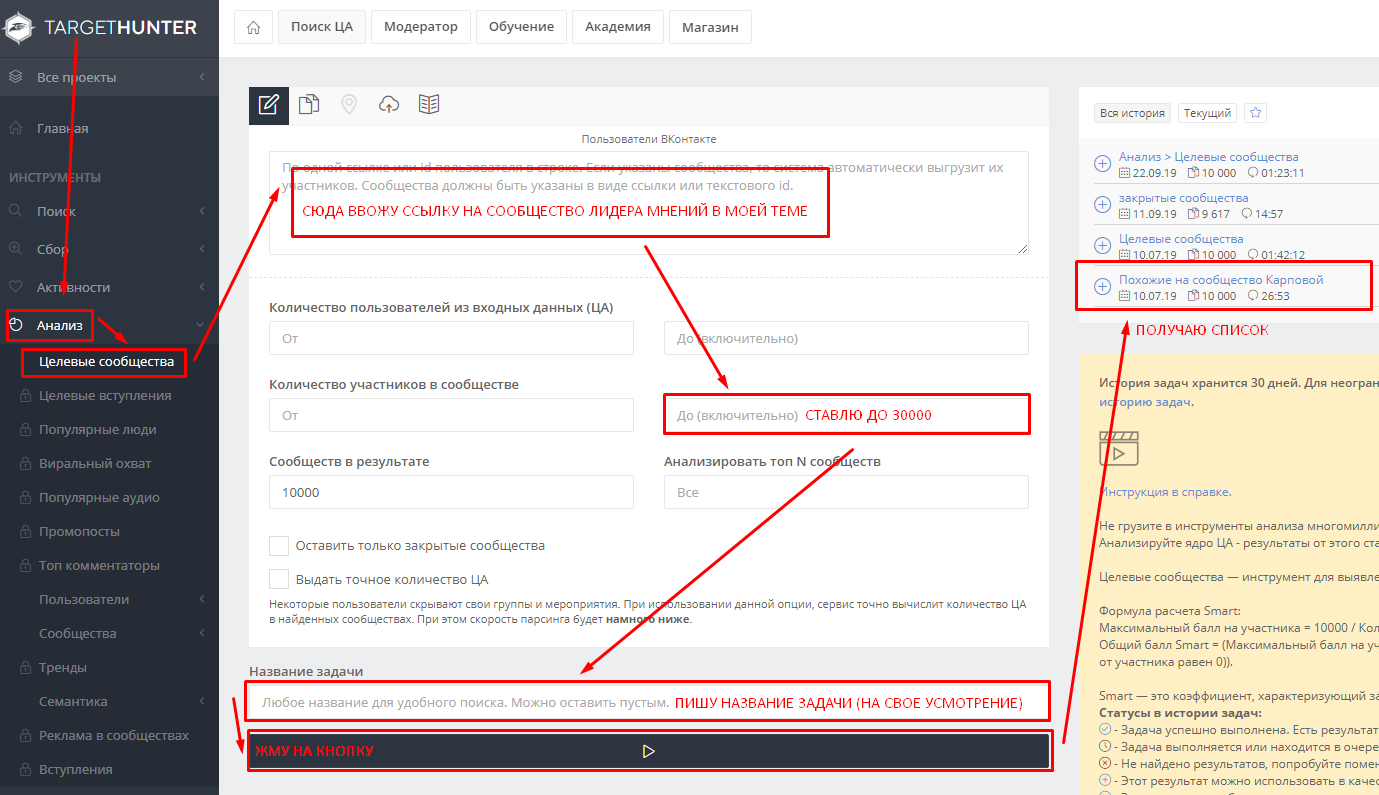
Task: Click the video clapperboard instruction icon
Action: 1119,447
